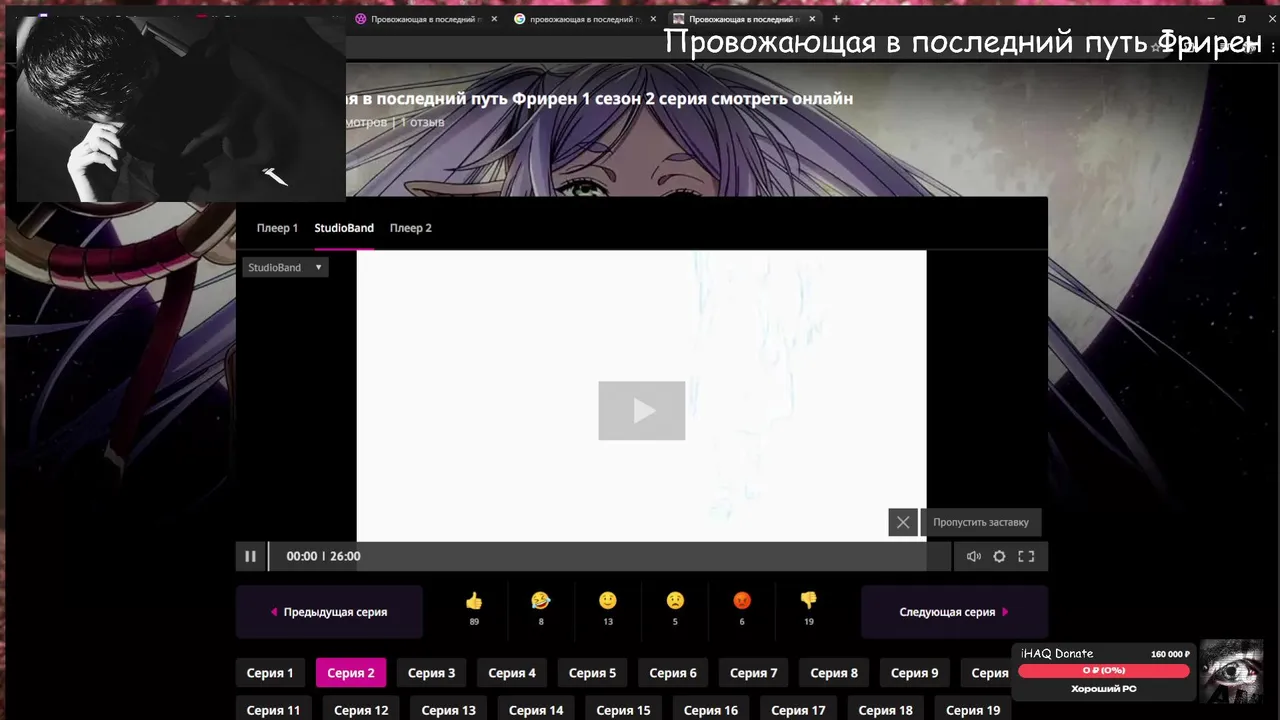This screenshot has height=720, width=1280.
Task: Switch to Плеер 1 tab
Action: [x=277, y=228]
